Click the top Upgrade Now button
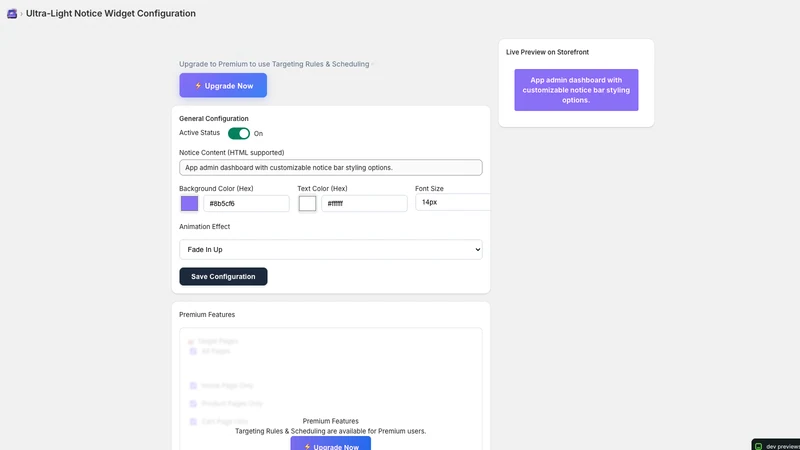Viewport: 800px width, 450px height. tap(223, 85)
